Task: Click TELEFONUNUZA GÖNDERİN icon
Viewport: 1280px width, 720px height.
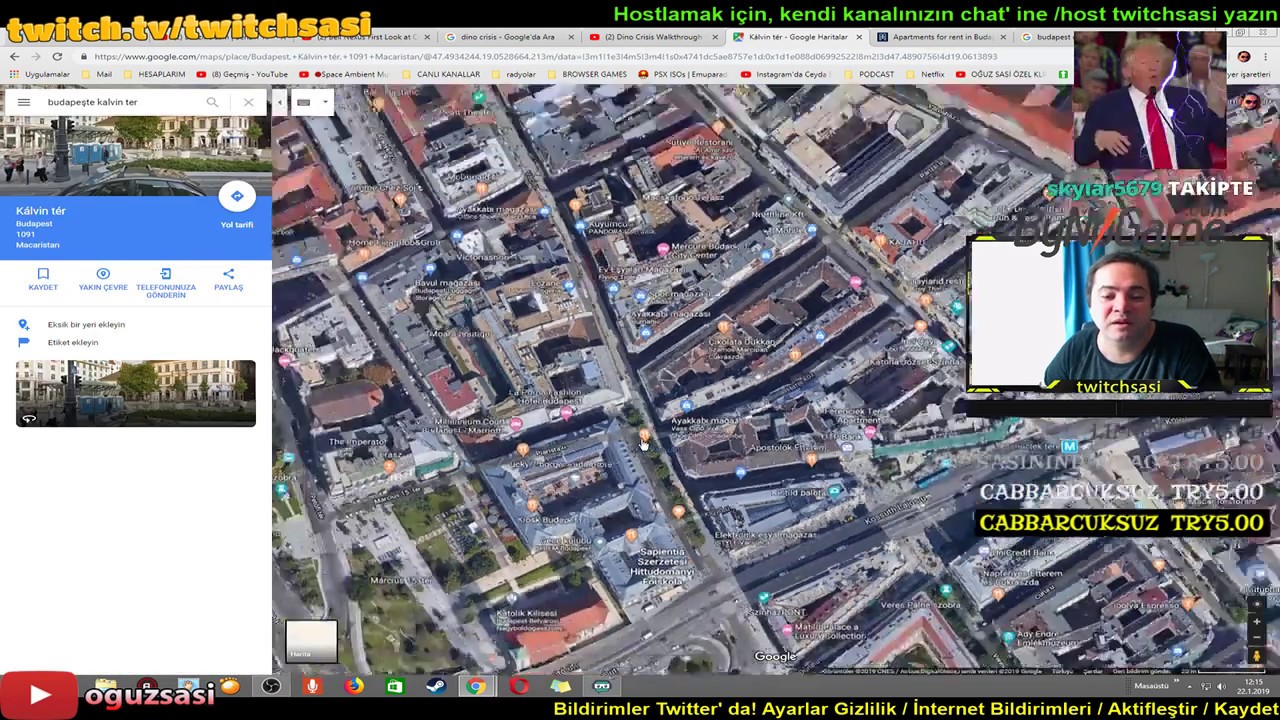Action: point(166,283)
